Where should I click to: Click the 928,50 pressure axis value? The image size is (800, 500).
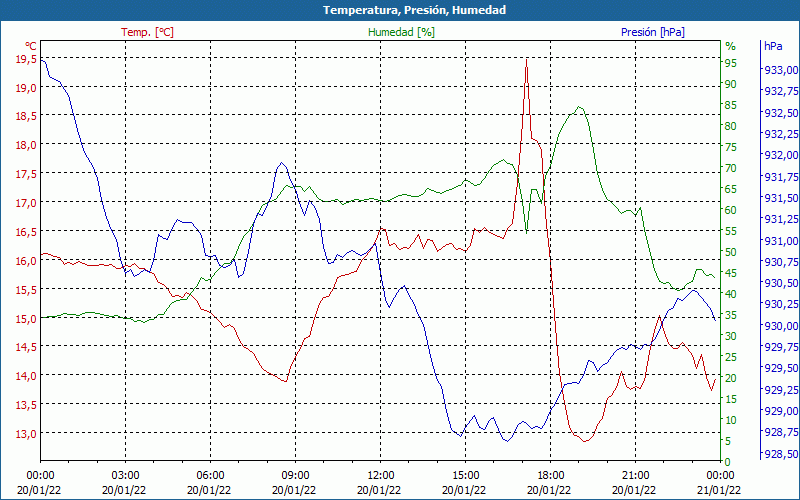tap(781, 454)
